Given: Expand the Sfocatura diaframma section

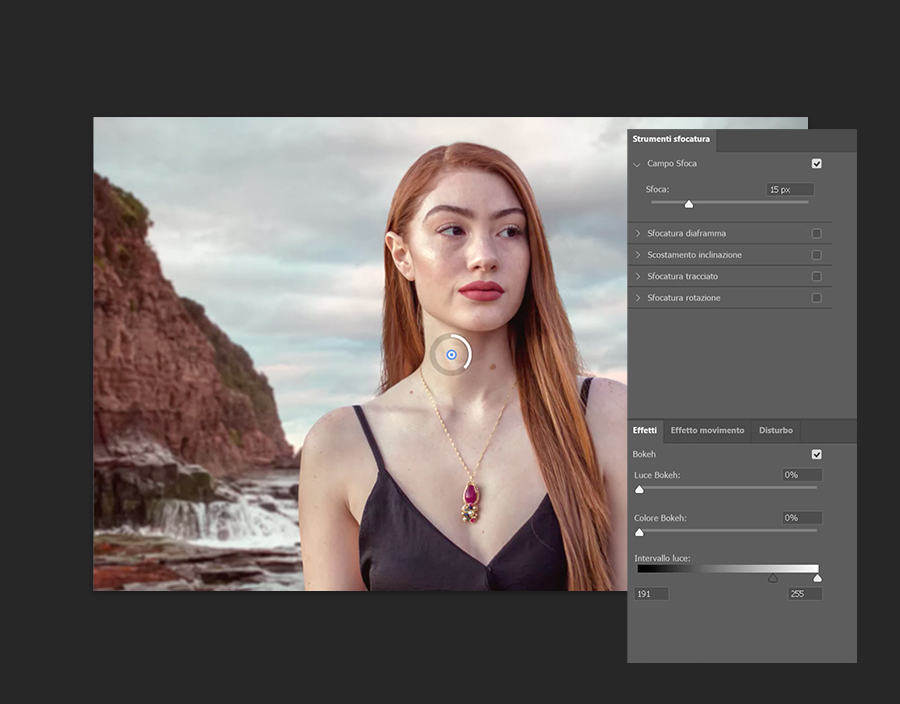Looking at the screenshot, I should point(638,234).
